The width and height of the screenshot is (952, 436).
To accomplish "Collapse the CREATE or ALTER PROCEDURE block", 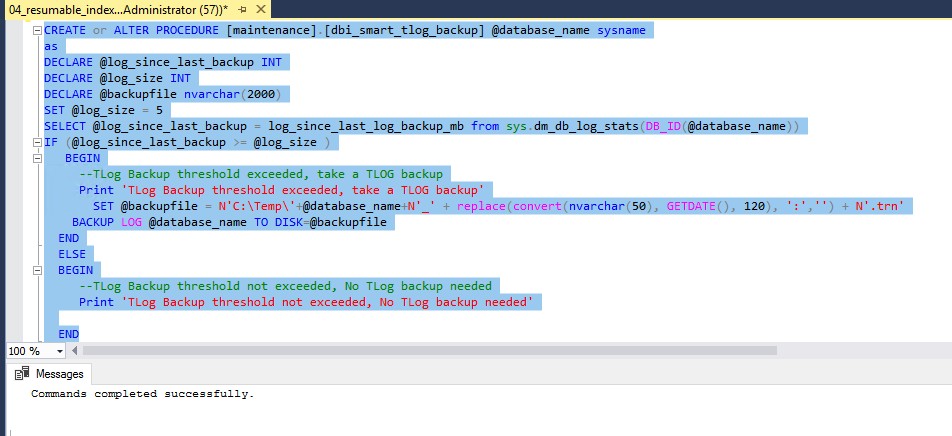I will tap(37, 30).
